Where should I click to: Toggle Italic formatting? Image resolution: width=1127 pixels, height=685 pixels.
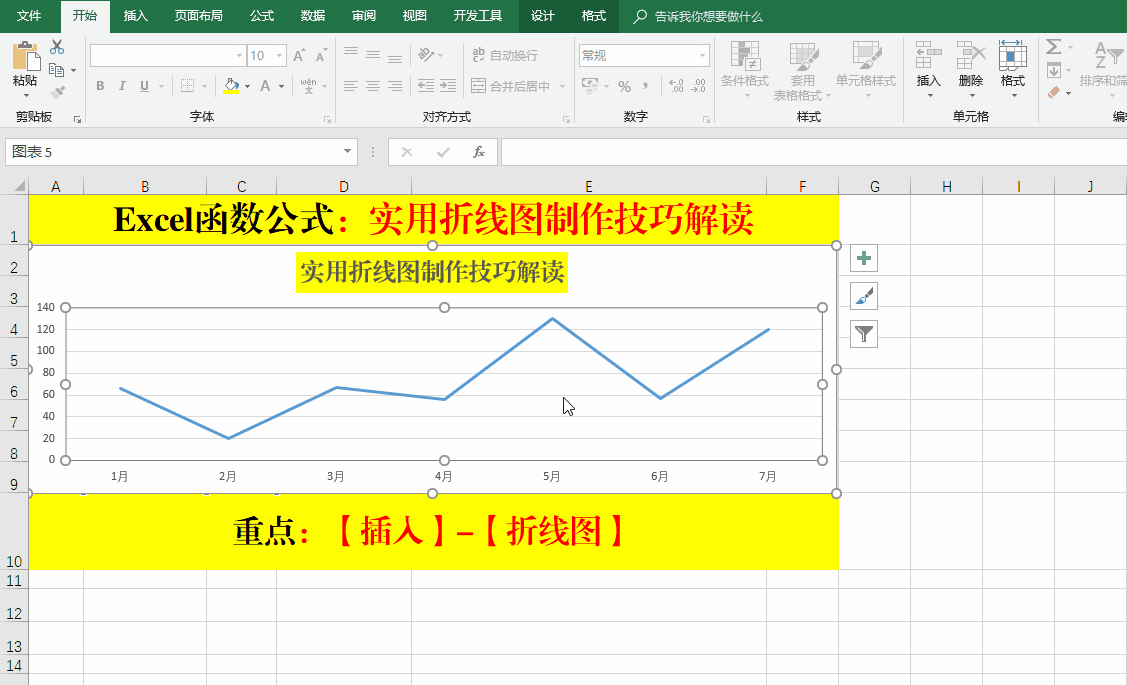(x=123, y=87)
